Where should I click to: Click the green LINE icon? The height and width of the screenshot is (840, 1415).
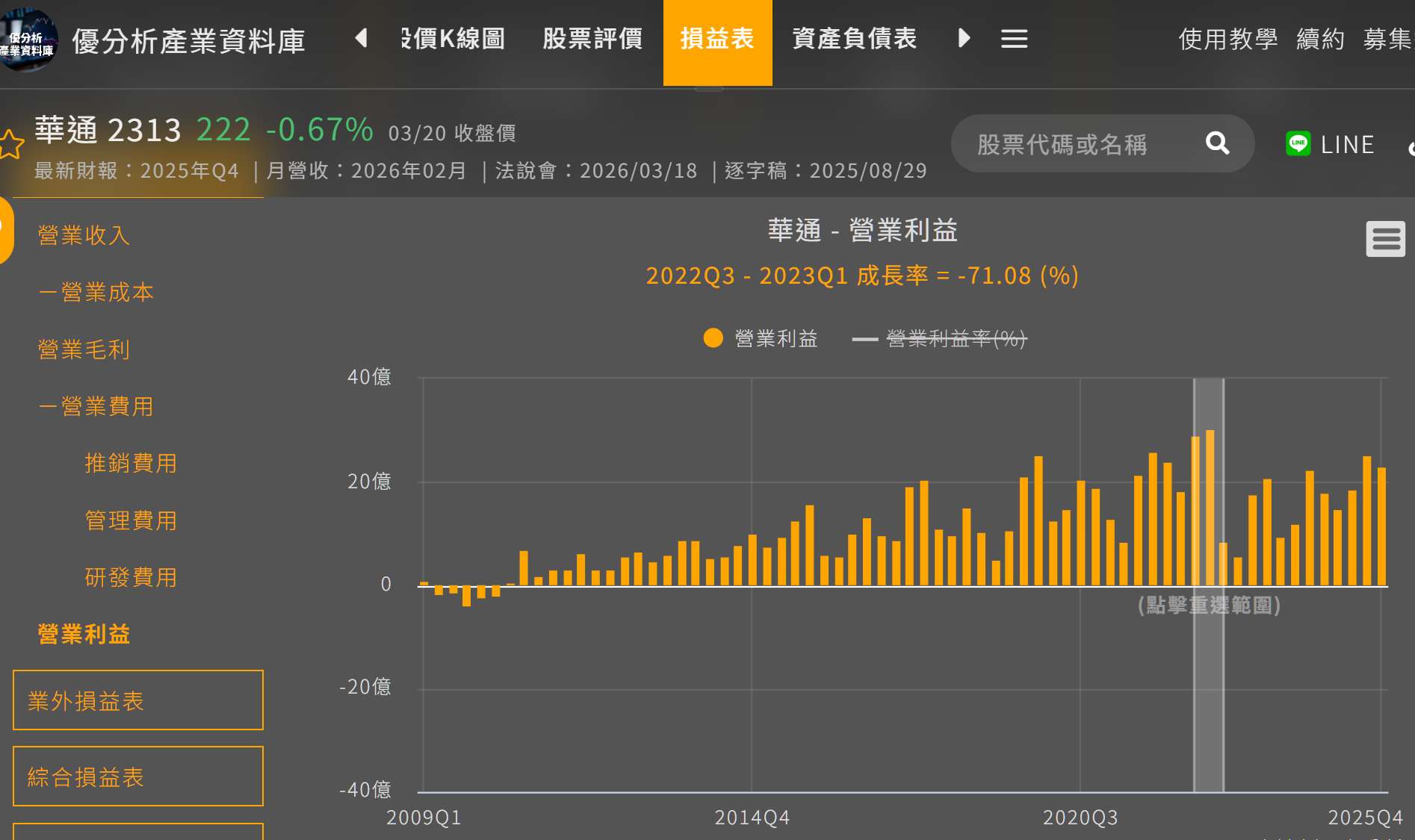pyautogui.click(x=1298, y=143)
